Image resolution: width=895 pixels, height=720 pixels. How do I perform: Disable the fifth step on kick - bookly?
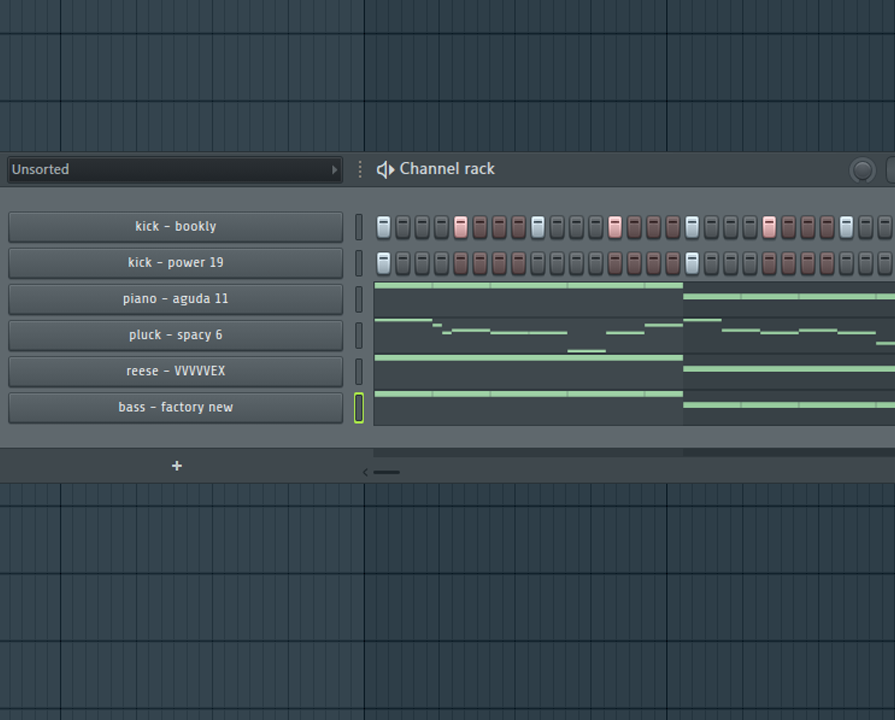(x=460, y=227)
